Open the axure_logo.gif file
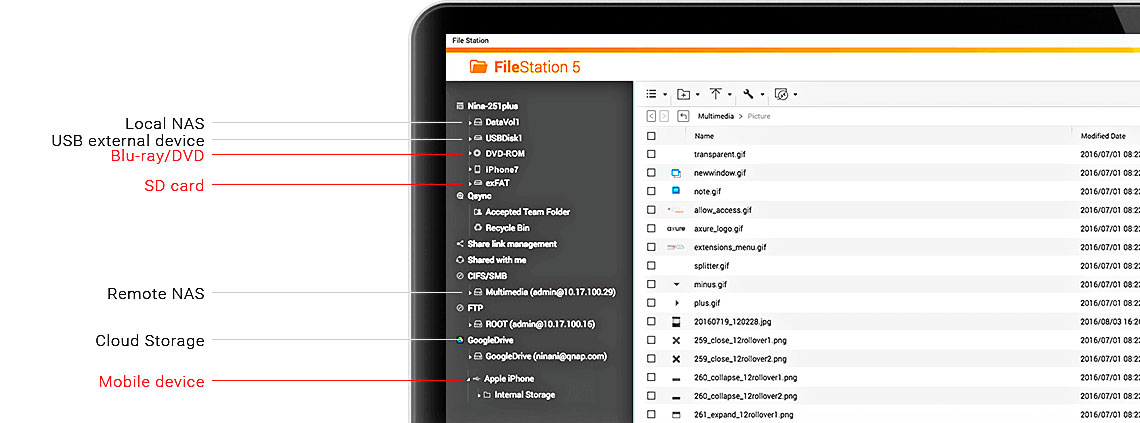1140x423 pixels. coord(717,229)
